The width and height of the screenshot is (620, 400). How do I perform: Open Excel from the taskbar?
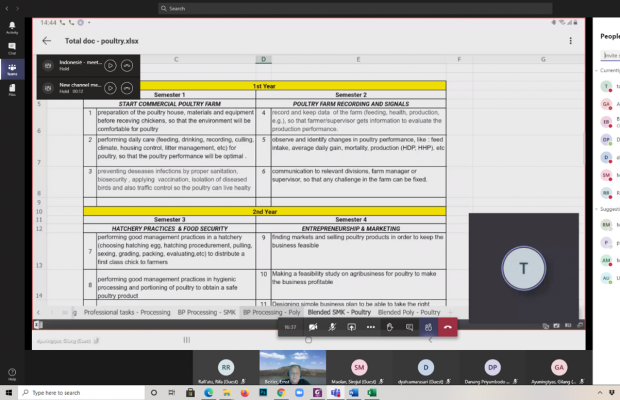[x=372, y=392]
